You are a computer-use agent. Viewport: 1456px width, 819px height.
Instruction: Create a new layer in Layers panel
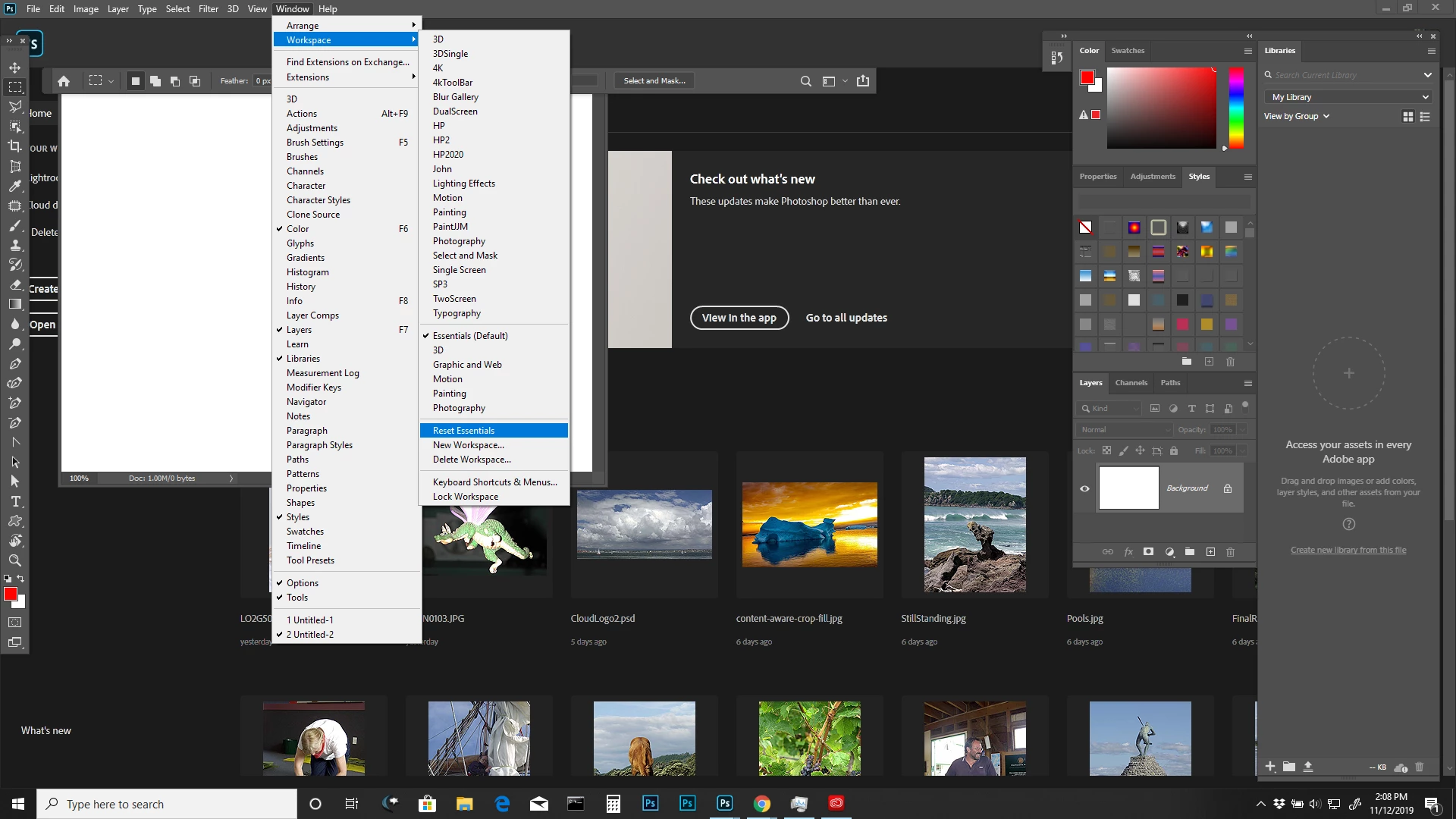pos(1210,552)
